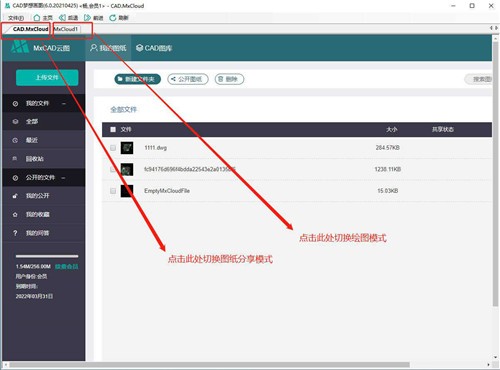Open the 1111.dwg thumbnail

127,148
